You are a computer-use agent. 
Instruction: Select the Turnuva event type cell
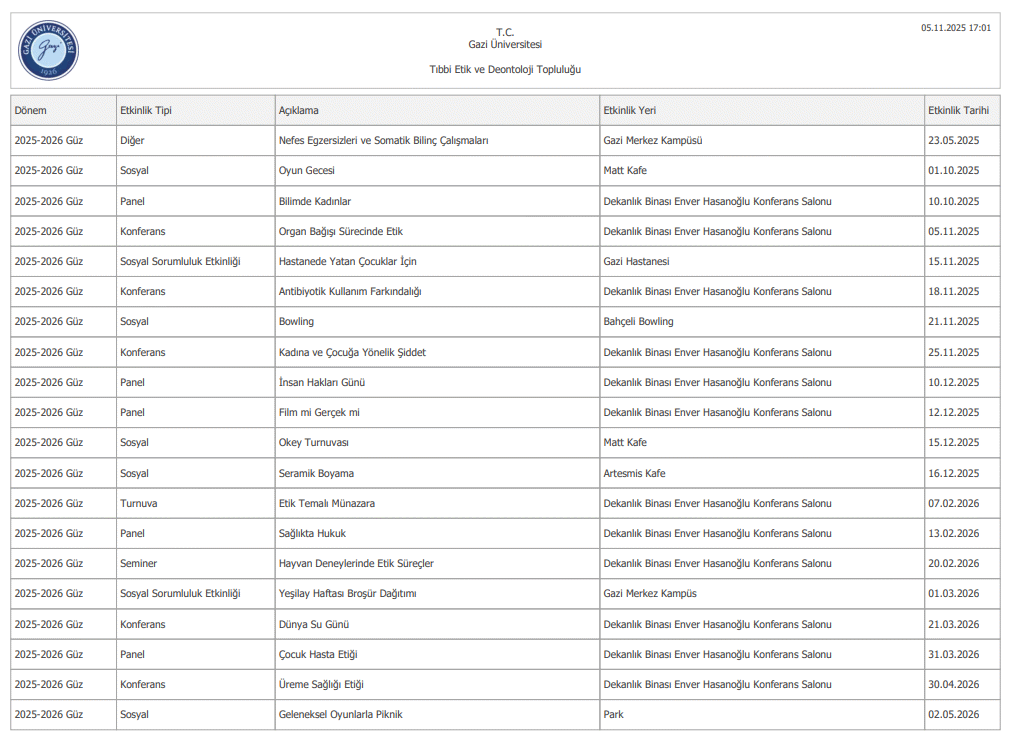139,503
